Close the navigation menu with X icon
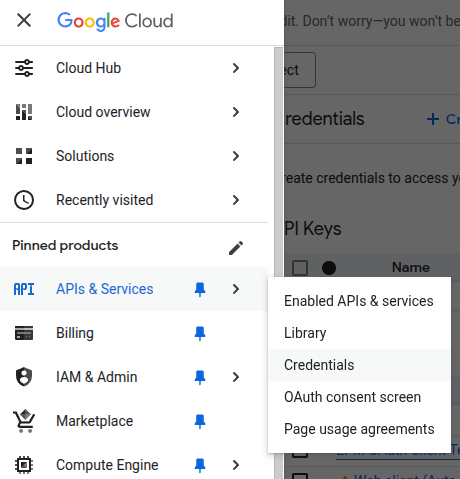Viewport: 460px width, 479px height. (x=24, y=20)
